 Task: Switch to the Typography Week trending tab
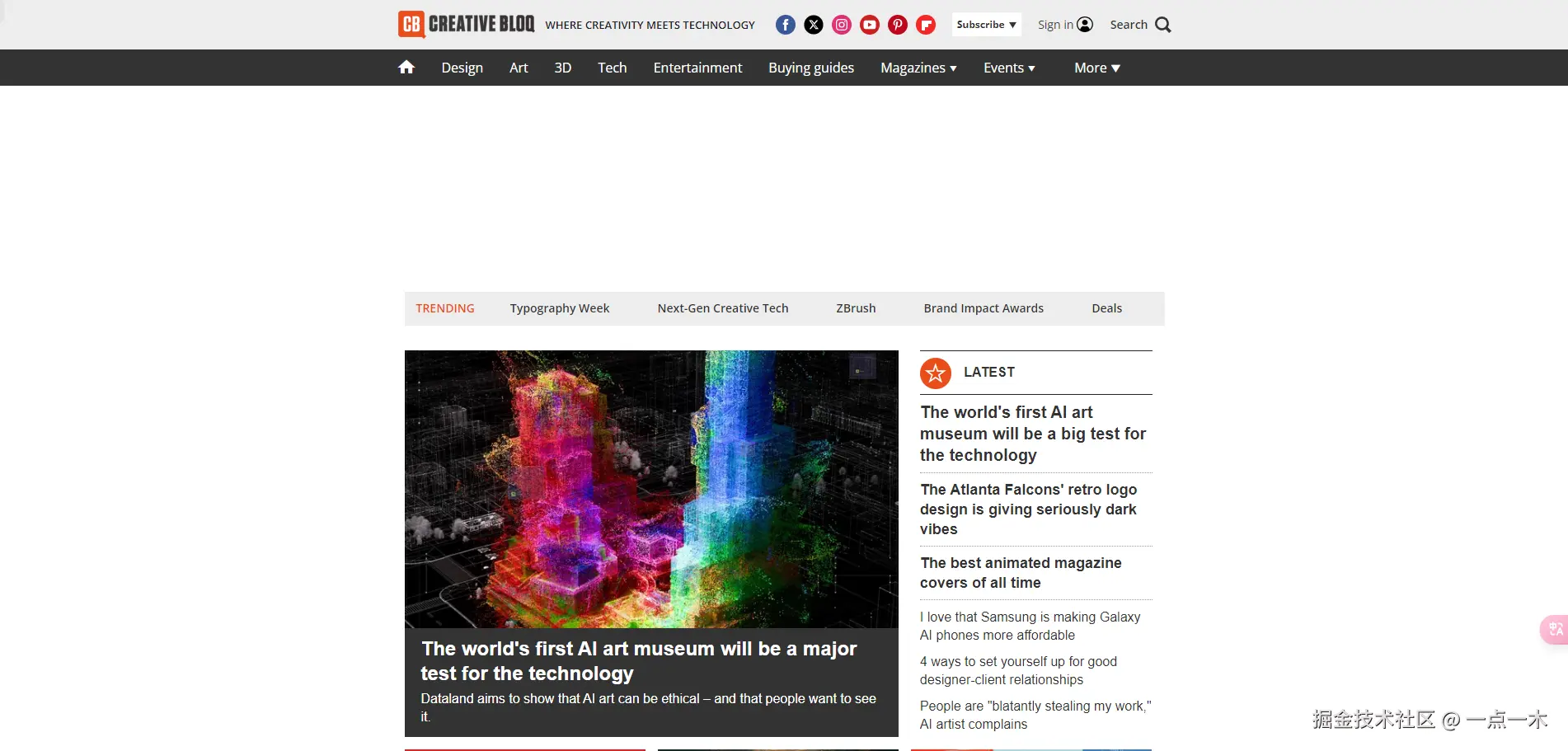[559, 307]
